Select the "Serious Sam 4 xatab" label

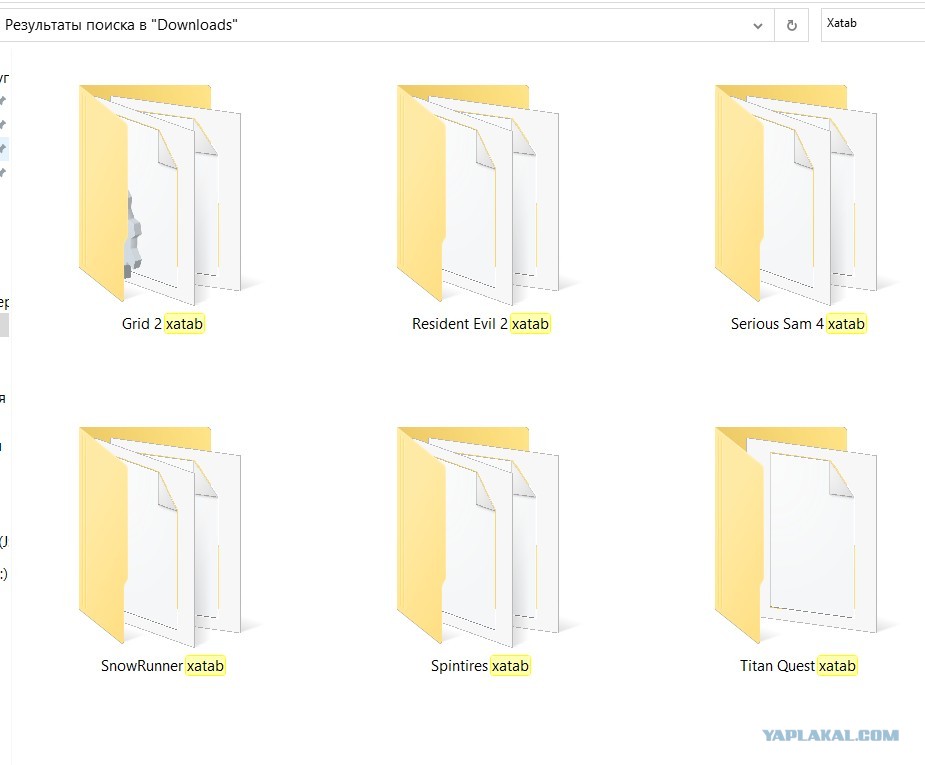(x=798, y=324)
